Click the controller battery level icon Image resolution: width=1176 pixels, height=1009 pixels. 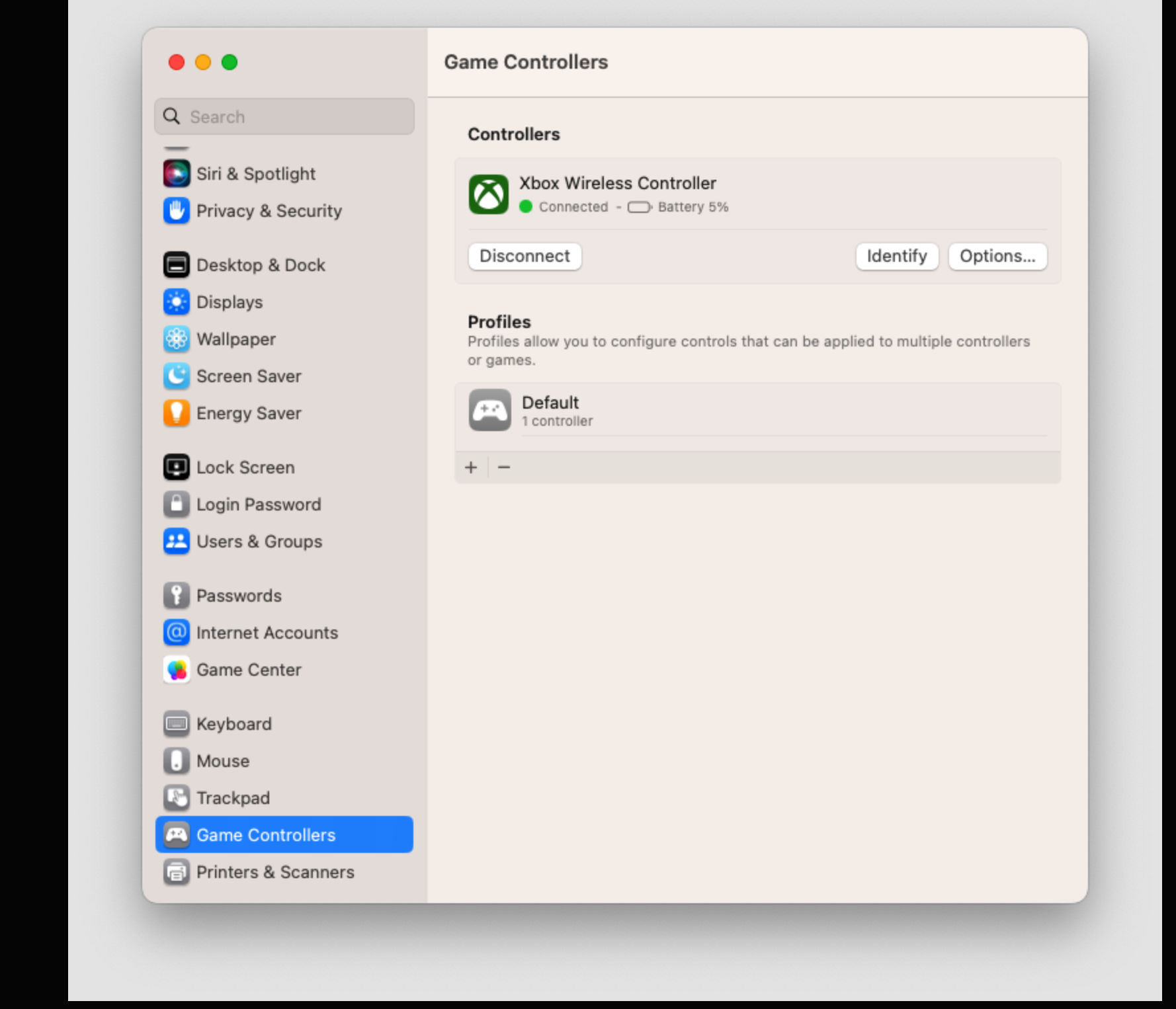pos(640,208)
